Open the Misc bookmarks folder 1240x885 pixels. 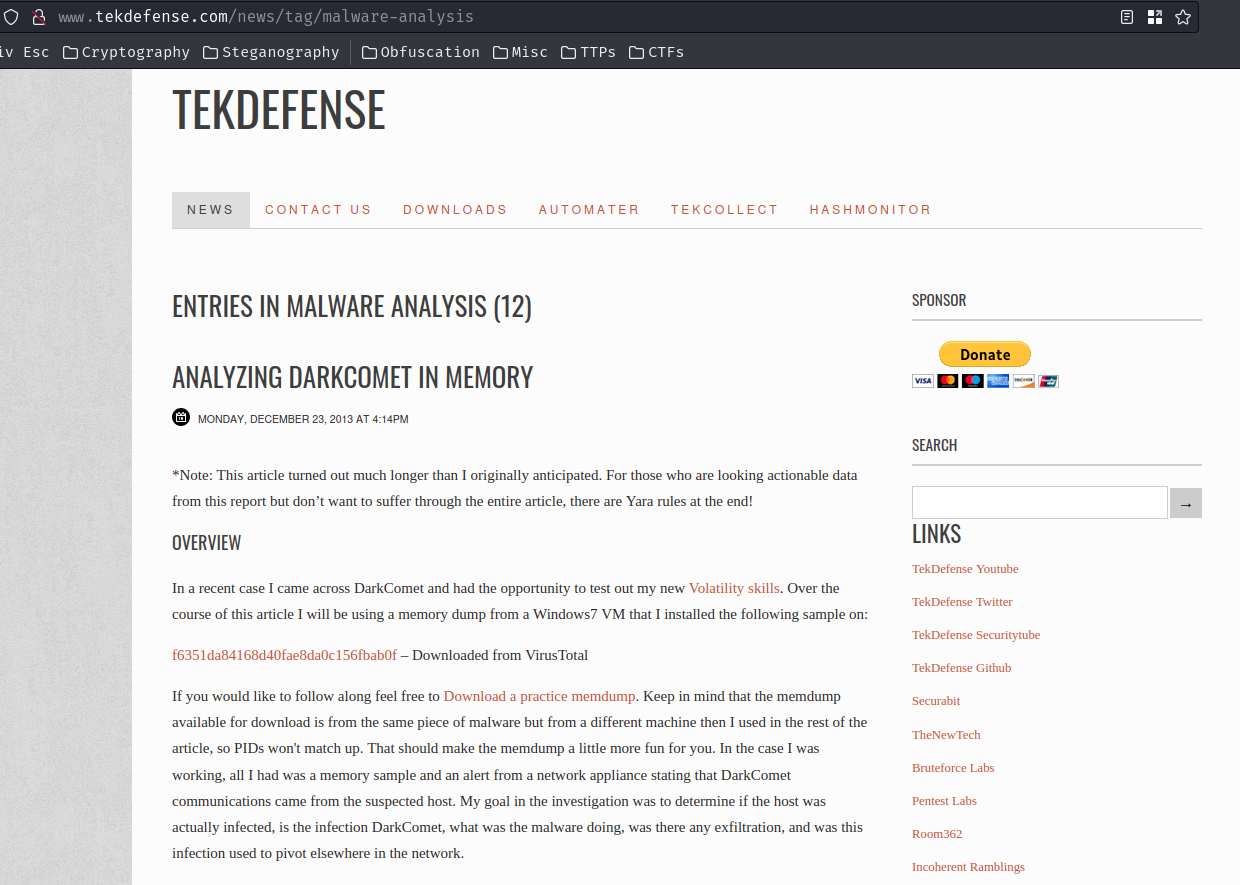click(520, 52)
